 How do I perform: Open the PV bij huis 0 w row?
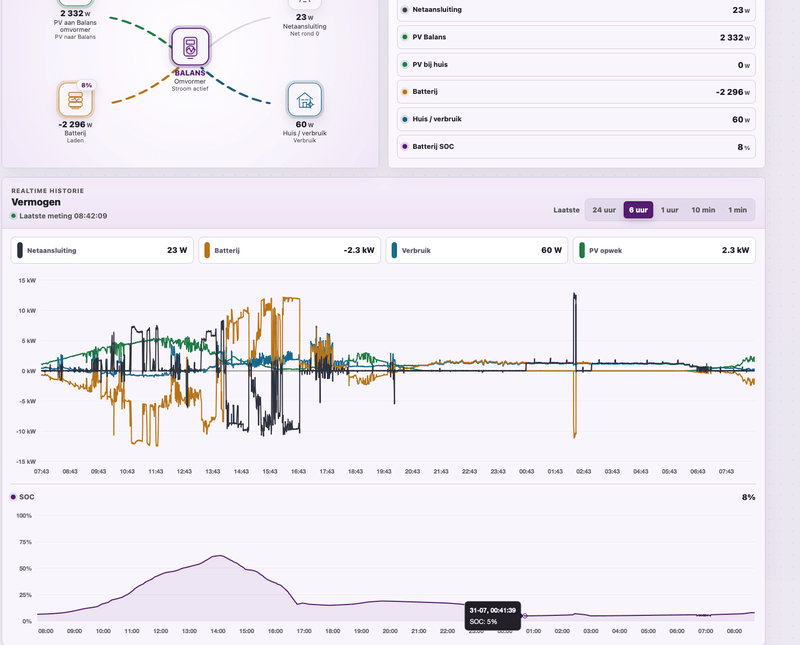coord(576,65)
